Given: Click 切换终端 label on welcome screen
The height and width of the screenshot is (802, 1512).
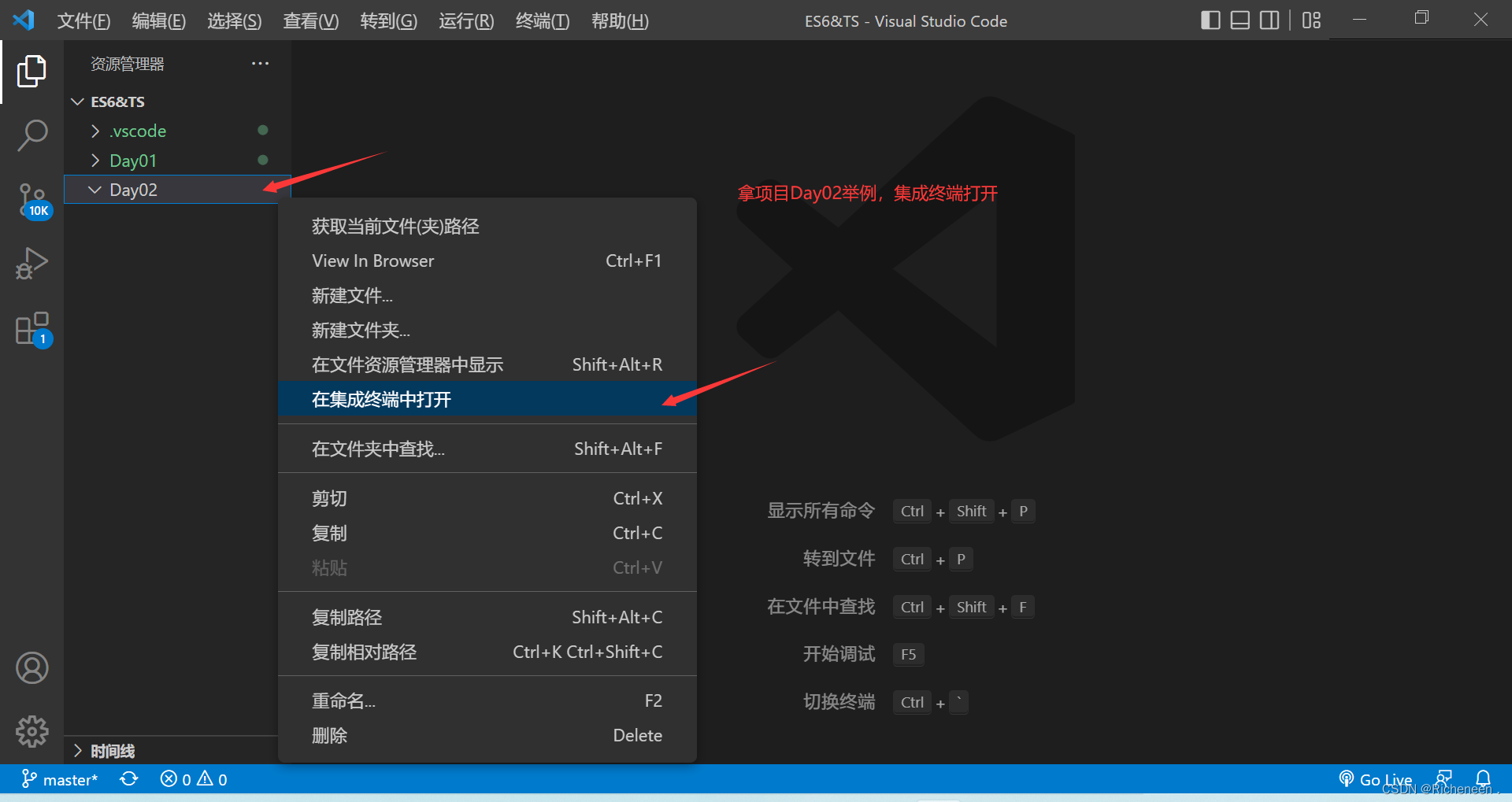Looking at the screenshot, I should coord(839,702).
